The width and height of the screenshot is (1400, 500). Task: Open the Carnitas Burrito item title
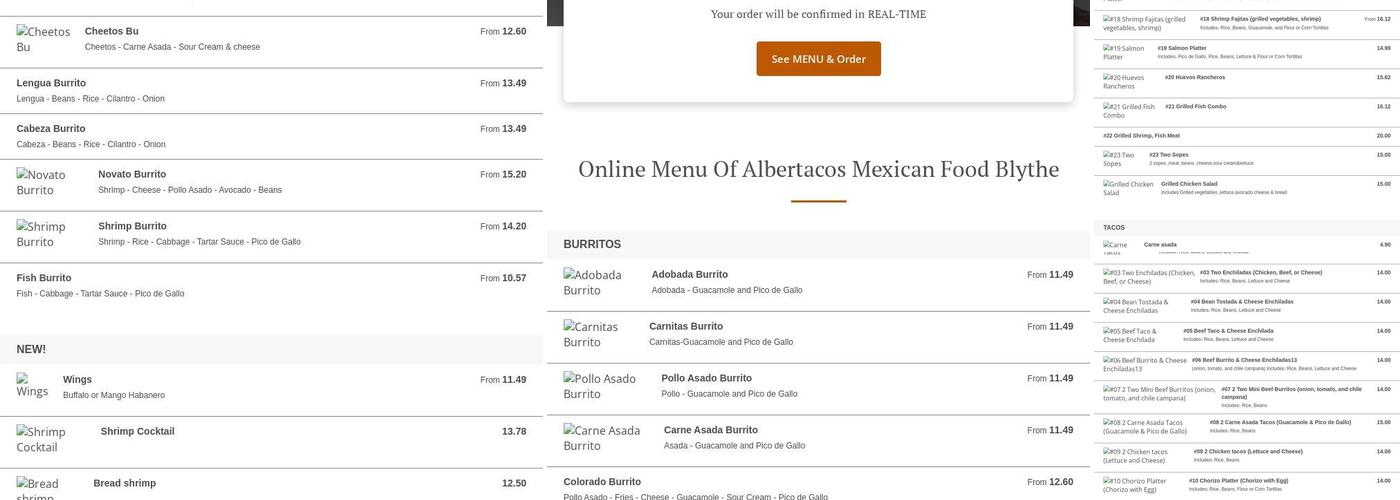[x=685, y=326]
